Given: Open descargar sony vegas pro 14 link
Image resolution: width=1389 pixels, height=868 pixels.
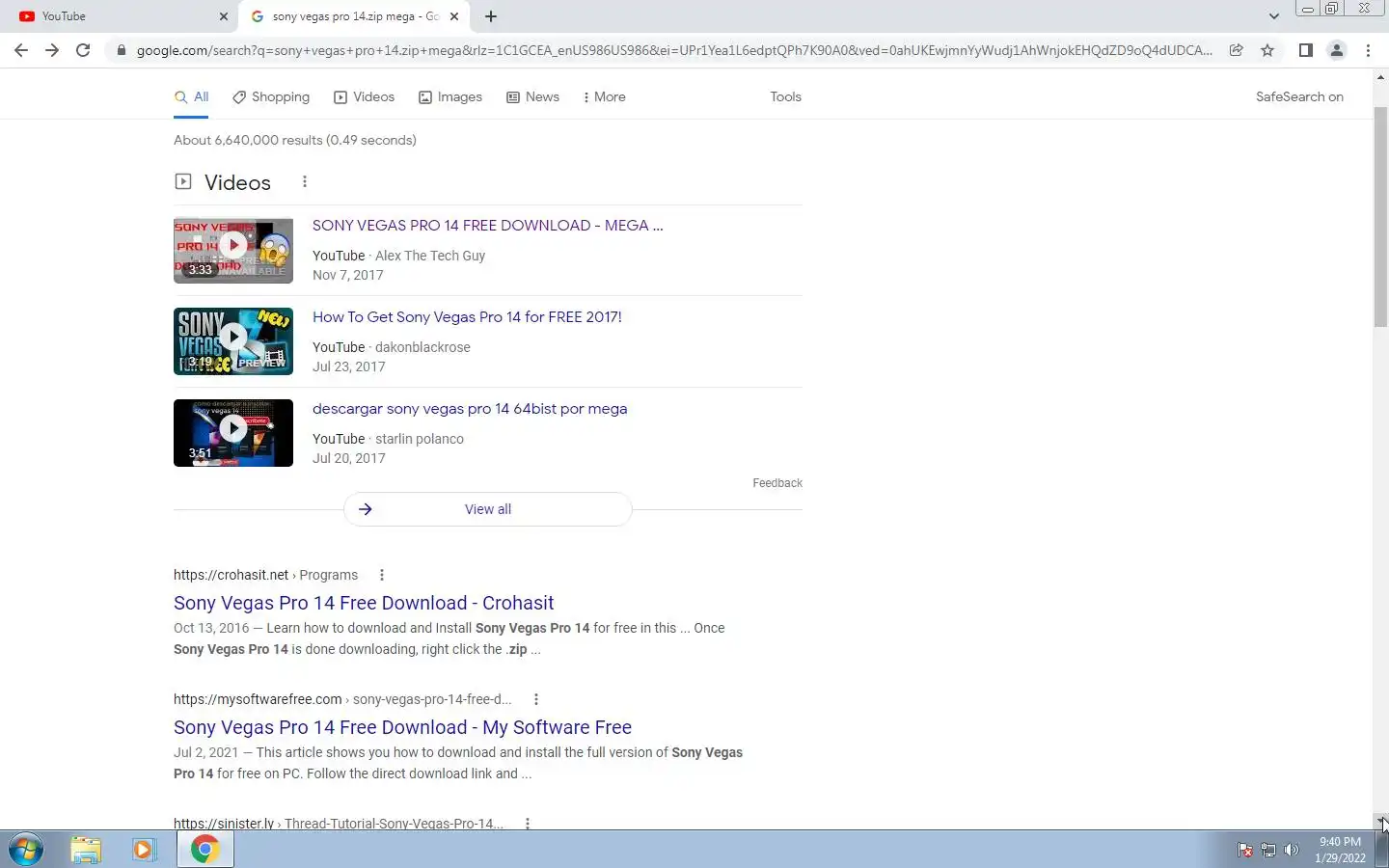Looking at the screenshot, I should [470, 409].
